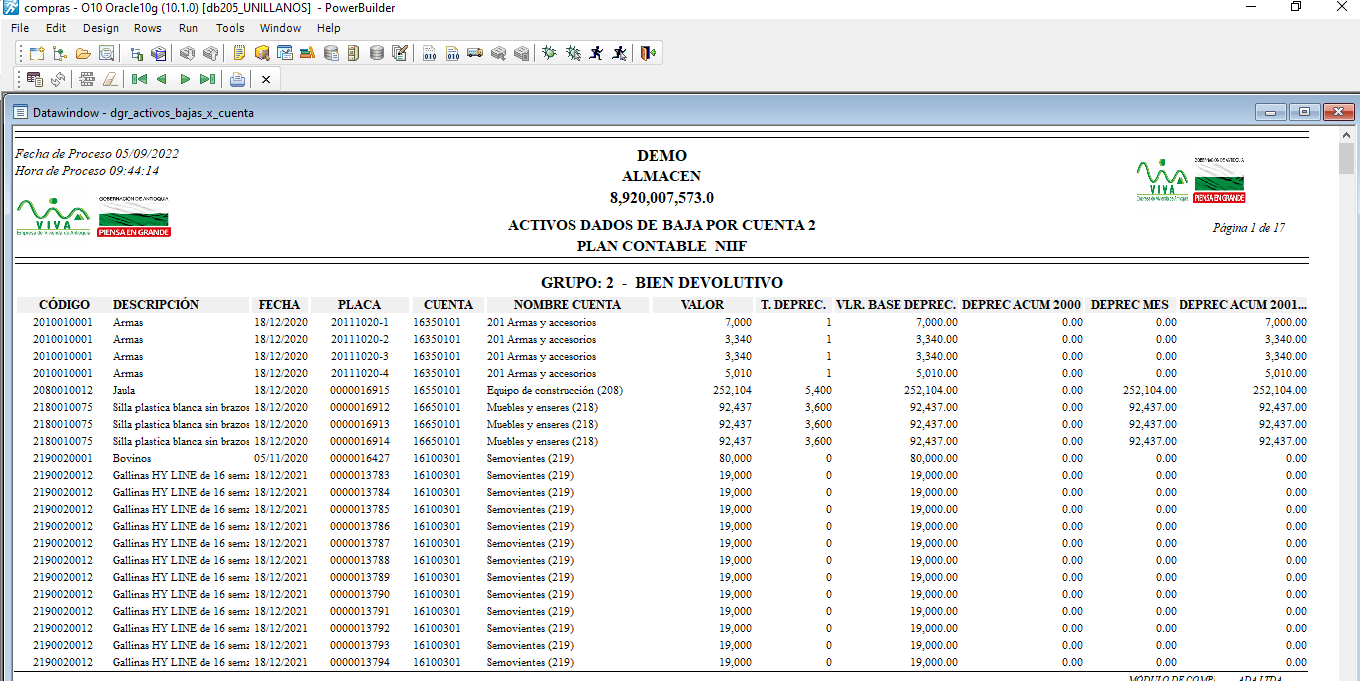Click the eraser delete row icon
This screenshot has height=681, width=1360.
coord(110,79)
